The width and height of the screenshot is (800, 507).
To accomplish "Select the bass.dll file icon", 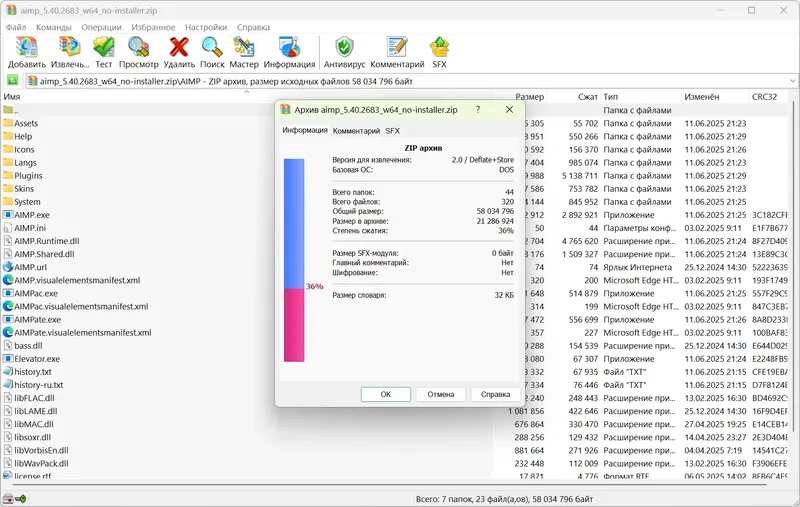I will (x=8, y=345).
